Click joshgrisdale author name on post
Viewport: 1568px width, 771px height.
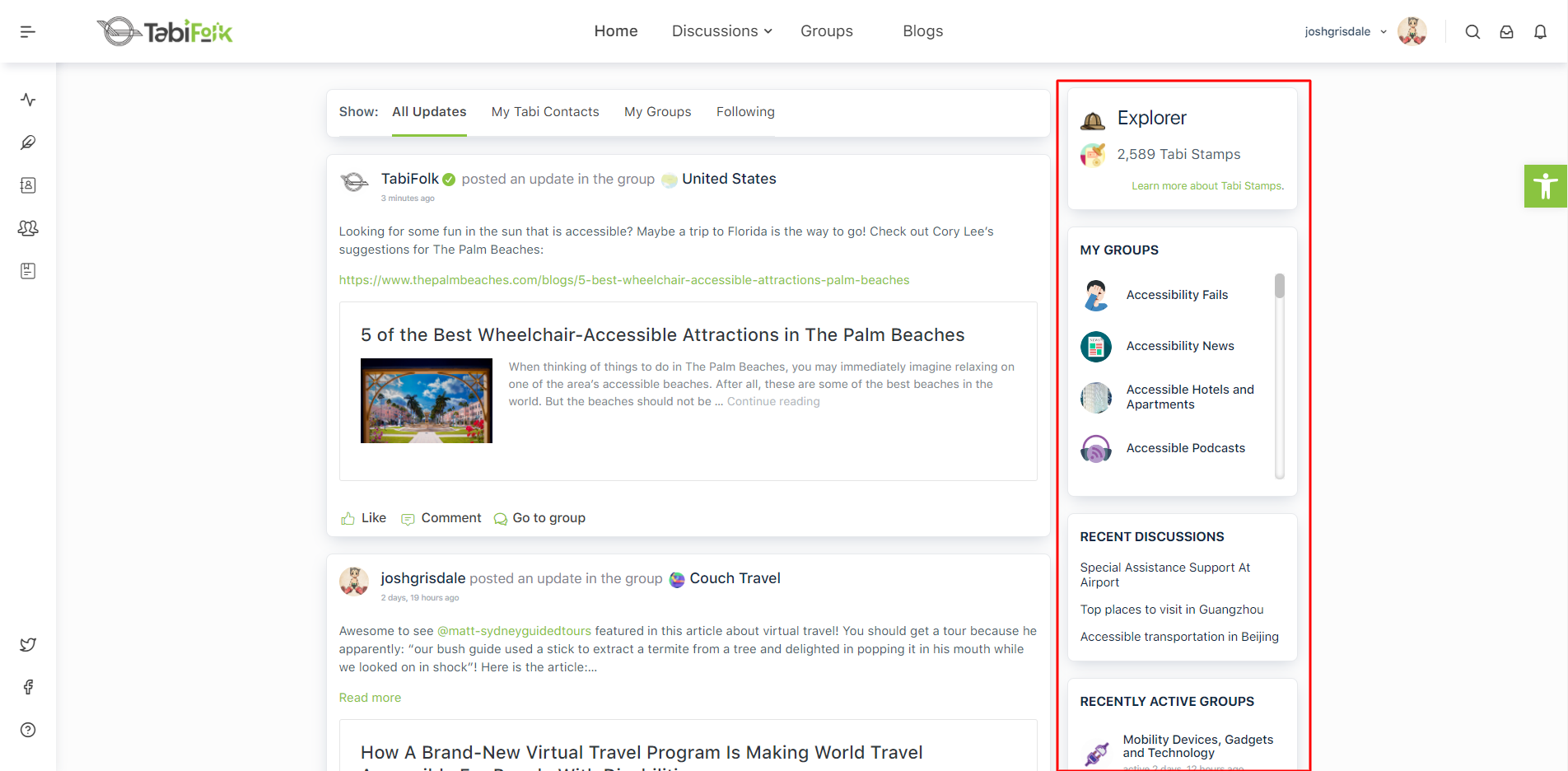point(423,578)
